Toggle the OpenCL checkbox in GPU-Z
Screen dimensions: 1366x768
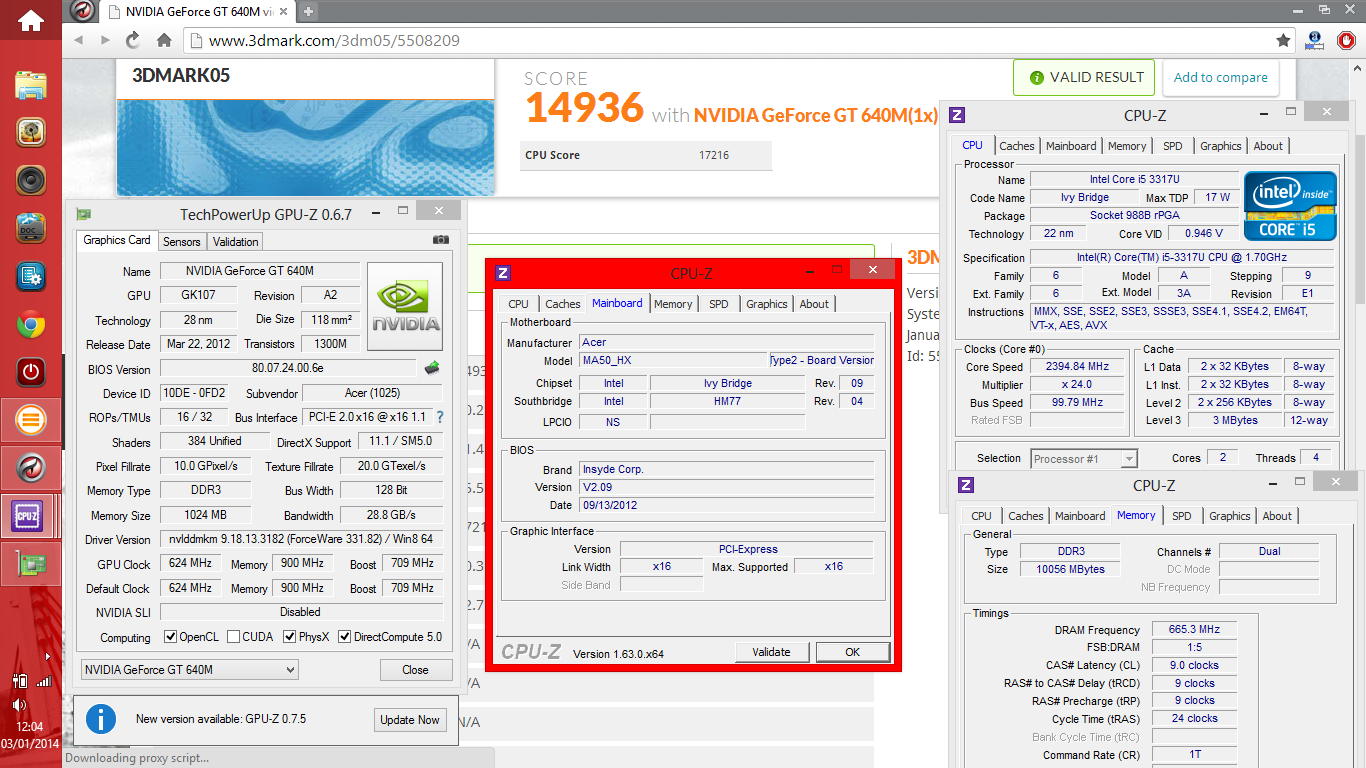171,636
